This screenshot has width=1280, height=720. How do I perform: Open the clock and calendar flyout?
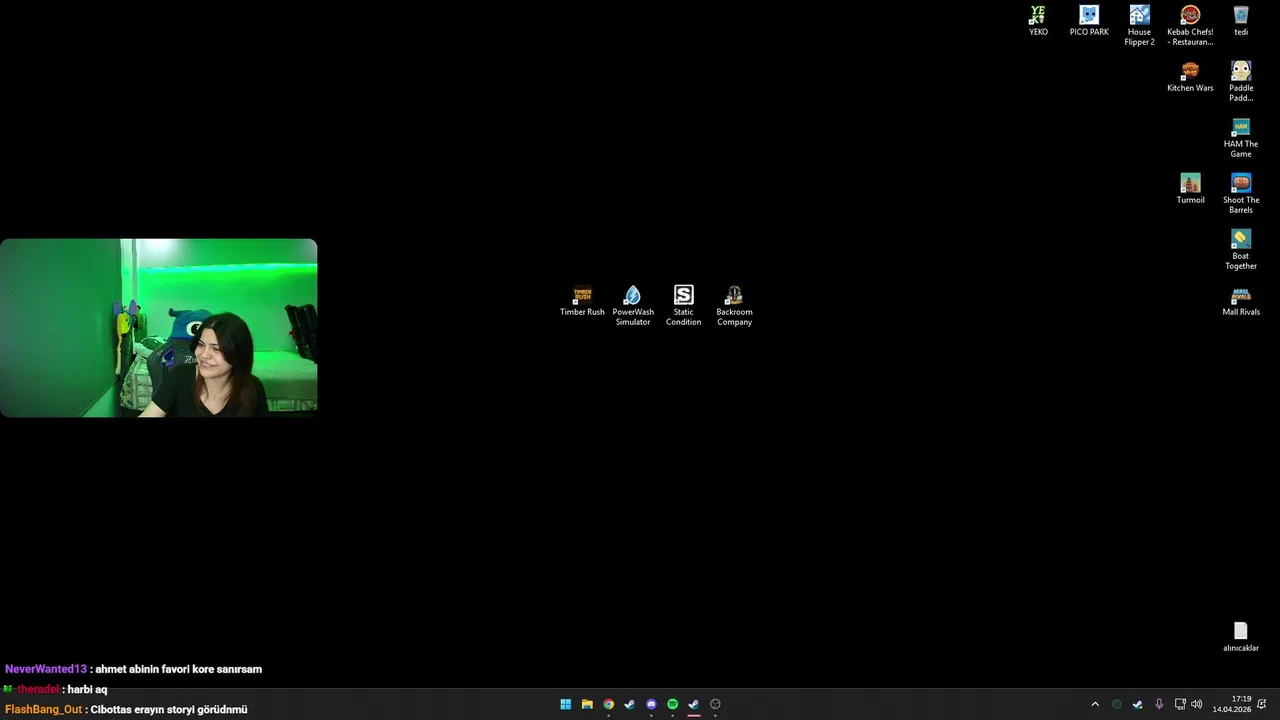1232,704
